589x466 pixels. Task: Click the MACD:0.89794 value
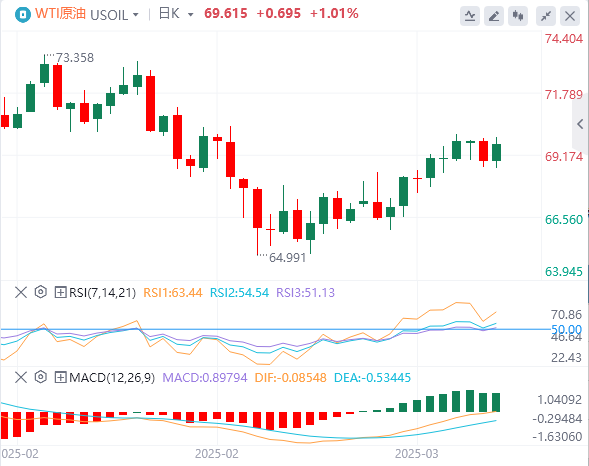(205, 377)
